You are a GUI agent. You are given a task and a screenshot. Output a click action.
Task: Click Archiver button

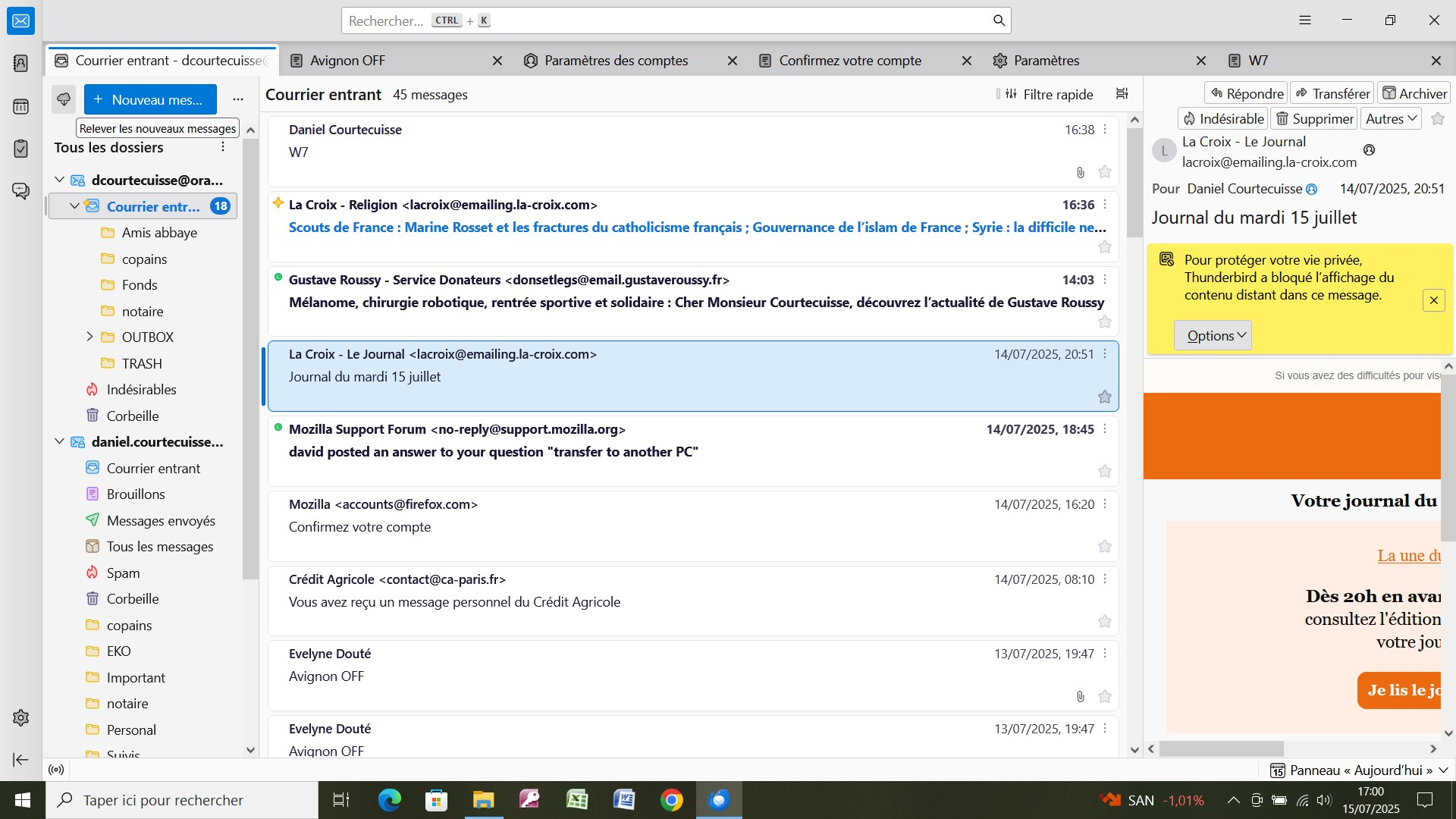(1414, 93)
